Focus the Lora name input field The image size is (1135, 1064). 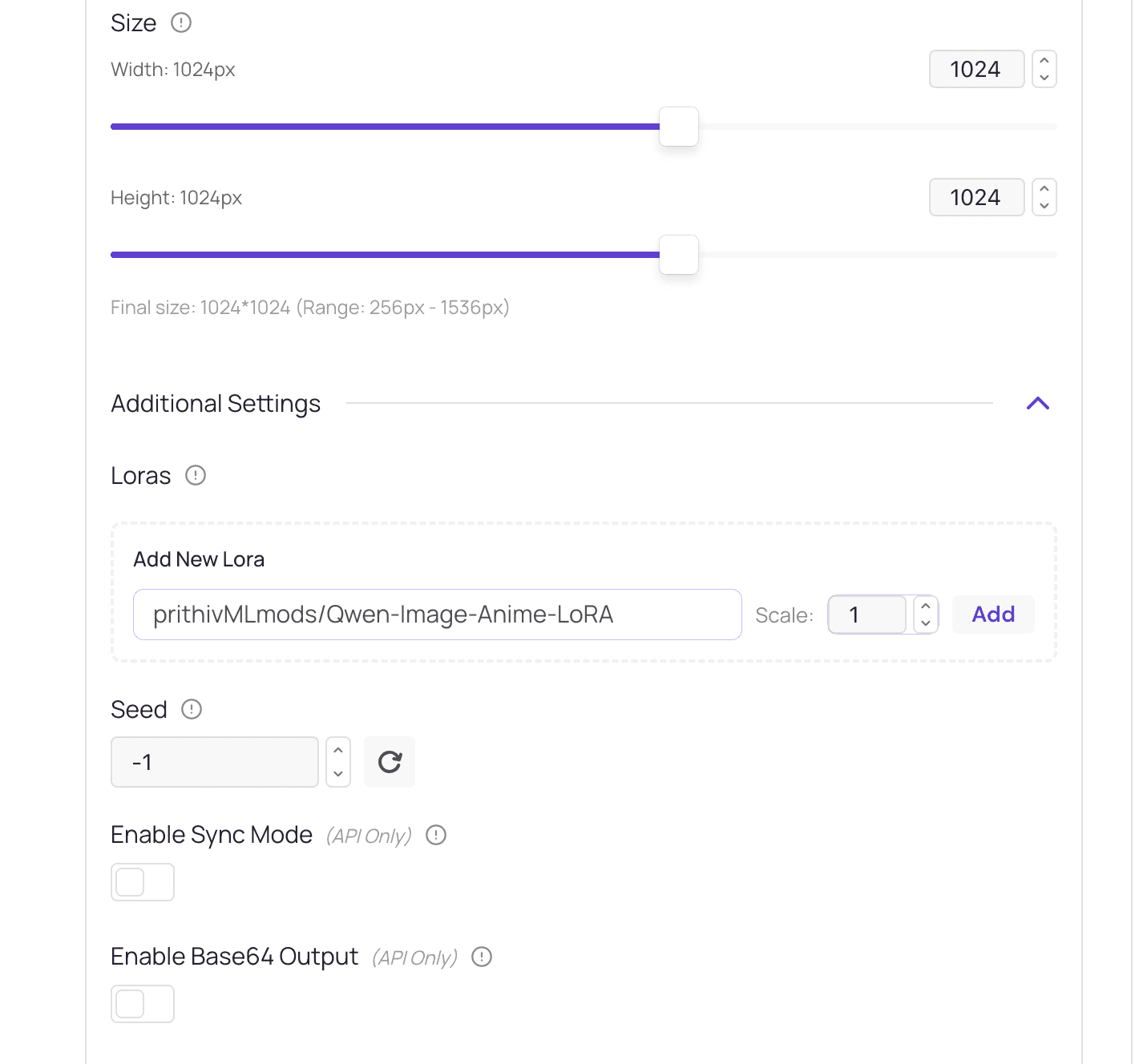pos(437,615)
